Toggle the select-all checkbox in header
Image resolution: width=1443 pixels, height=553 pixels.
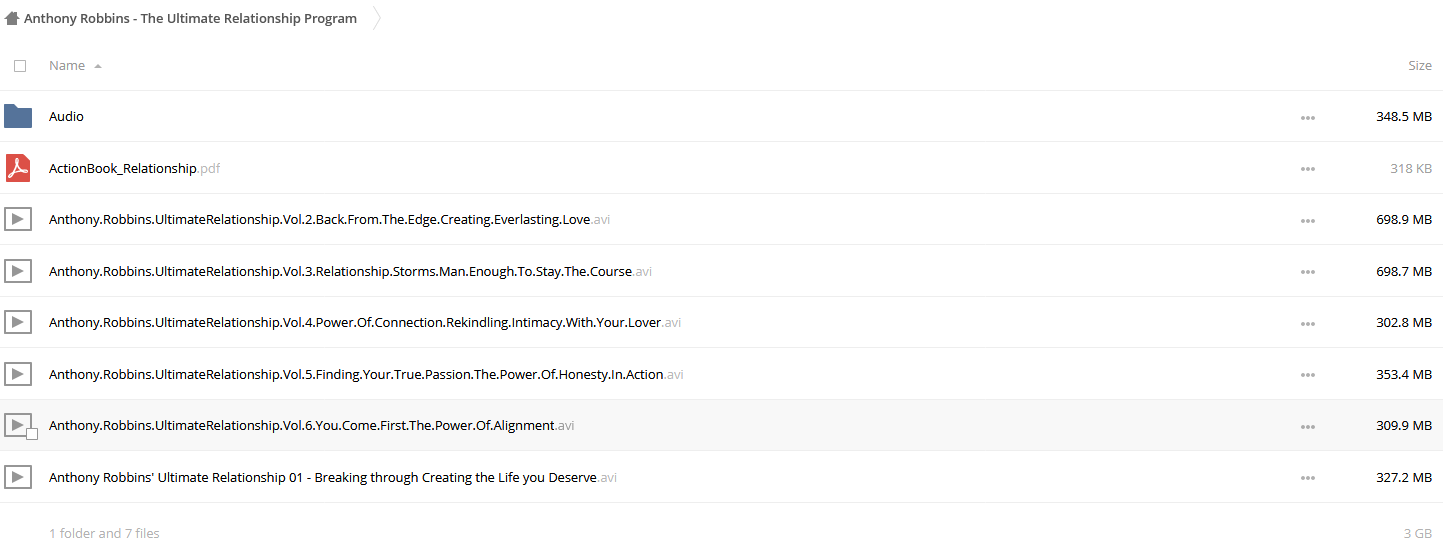coord(20,66)
